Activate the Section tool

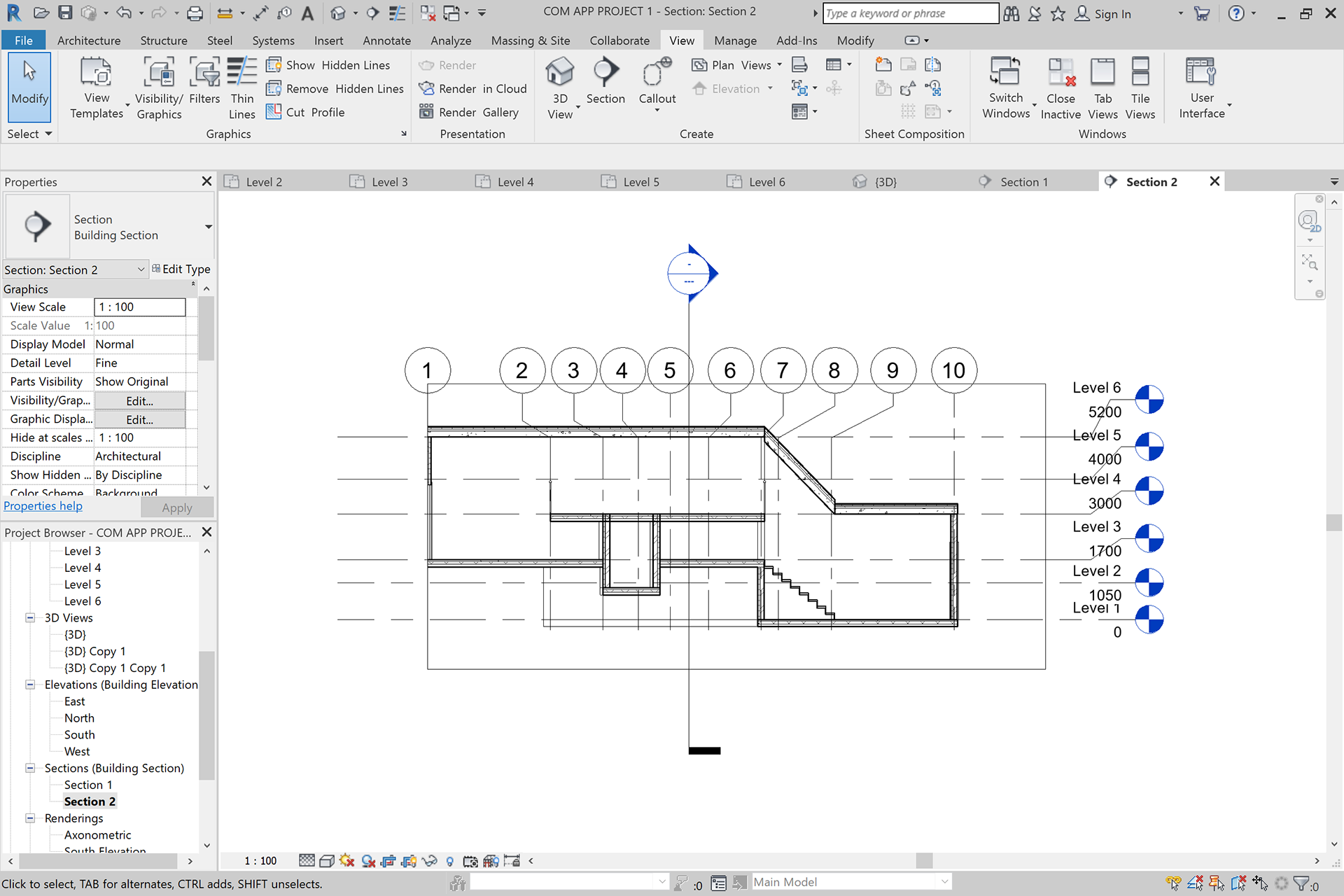pos(605,82)
